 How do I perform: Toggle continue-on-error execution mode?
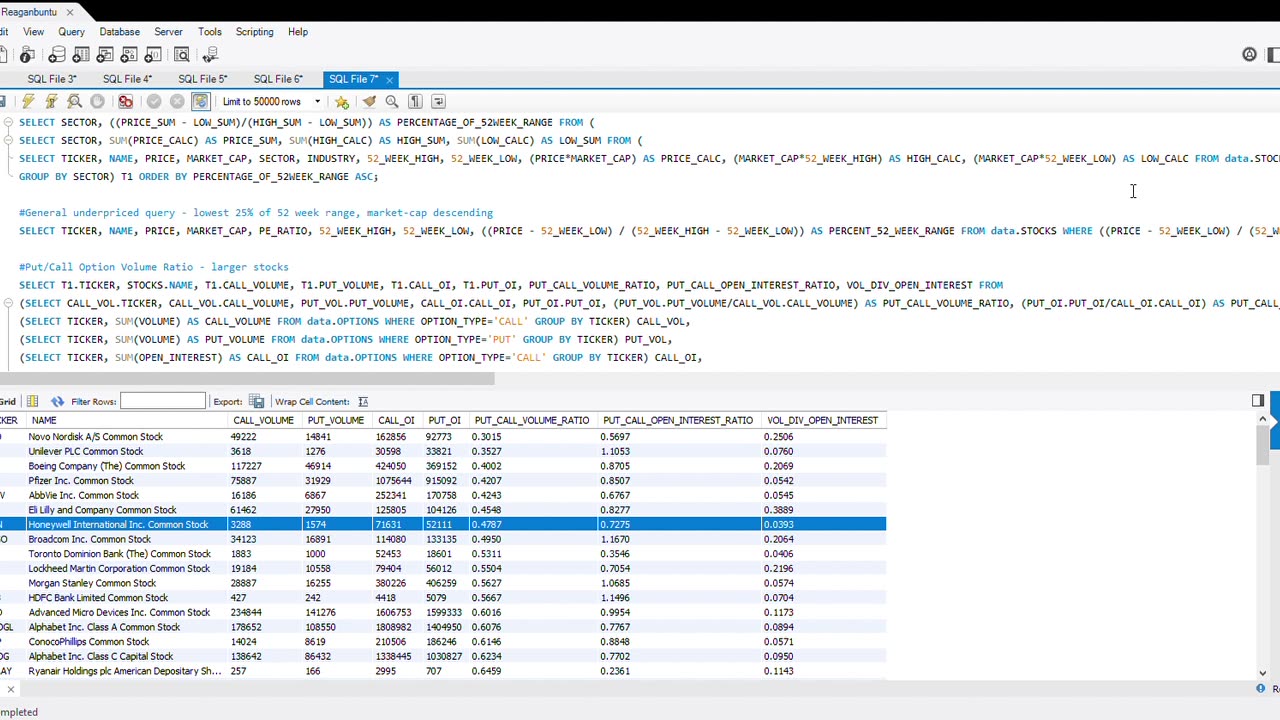tap(125, 101)
